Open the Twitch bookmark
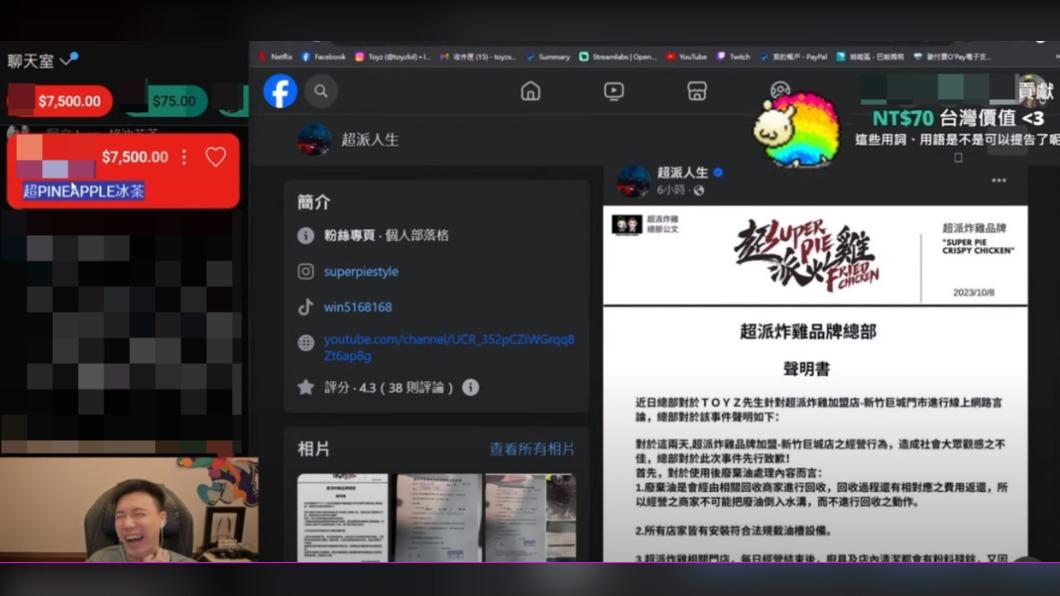 coord(733,57)
